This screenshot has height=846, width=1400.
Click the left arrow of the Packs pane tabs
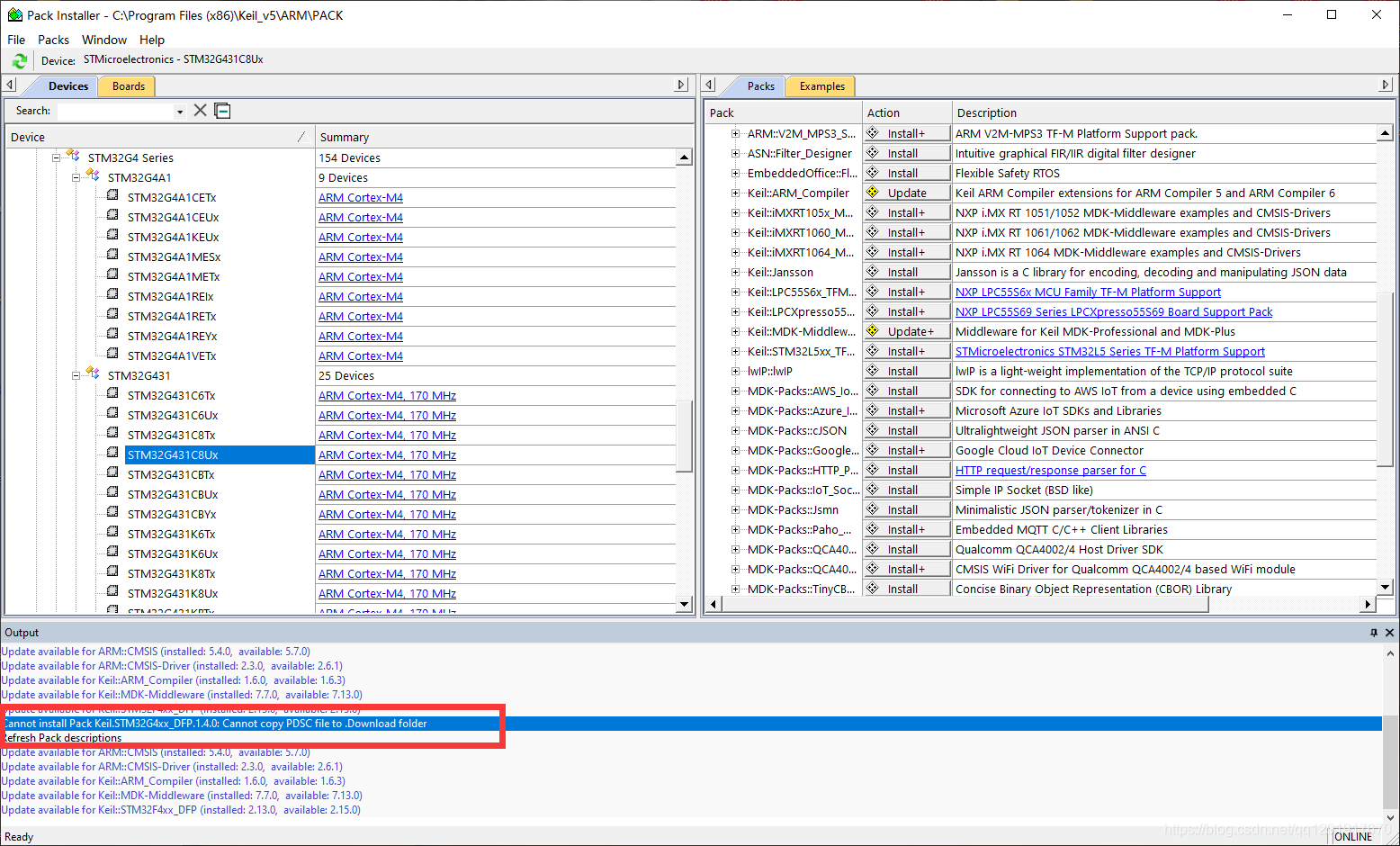click(x=709, y=85)
